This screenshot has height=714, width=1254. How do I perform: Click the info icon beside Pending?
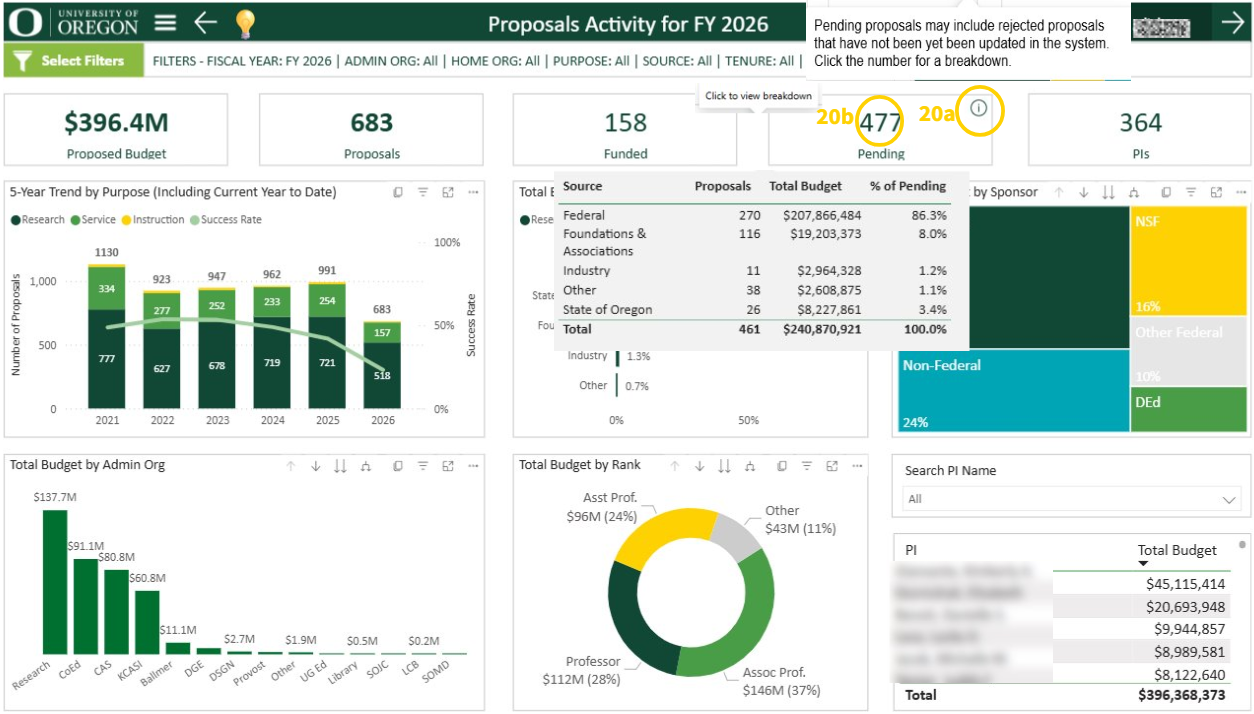(x=979, y=107)
